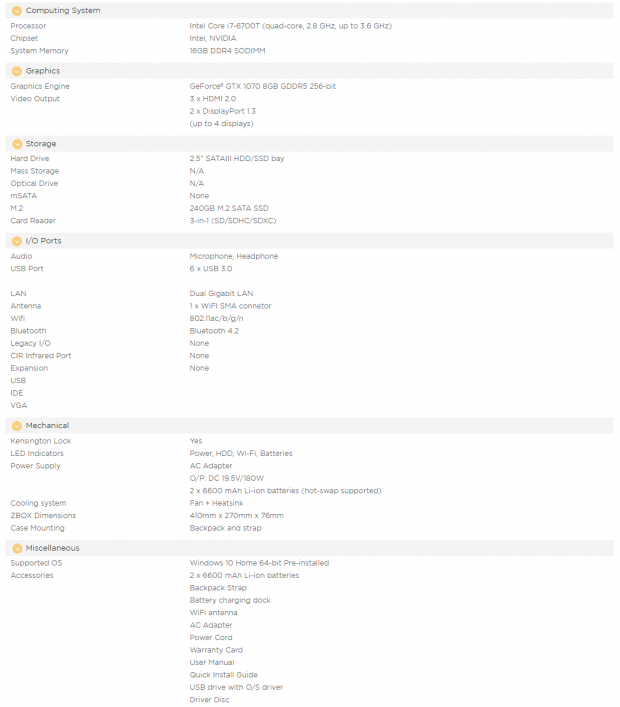Select the Dual Gigabit LAN value
Viewport: 620px width, 707px height.
click(221, 294)
